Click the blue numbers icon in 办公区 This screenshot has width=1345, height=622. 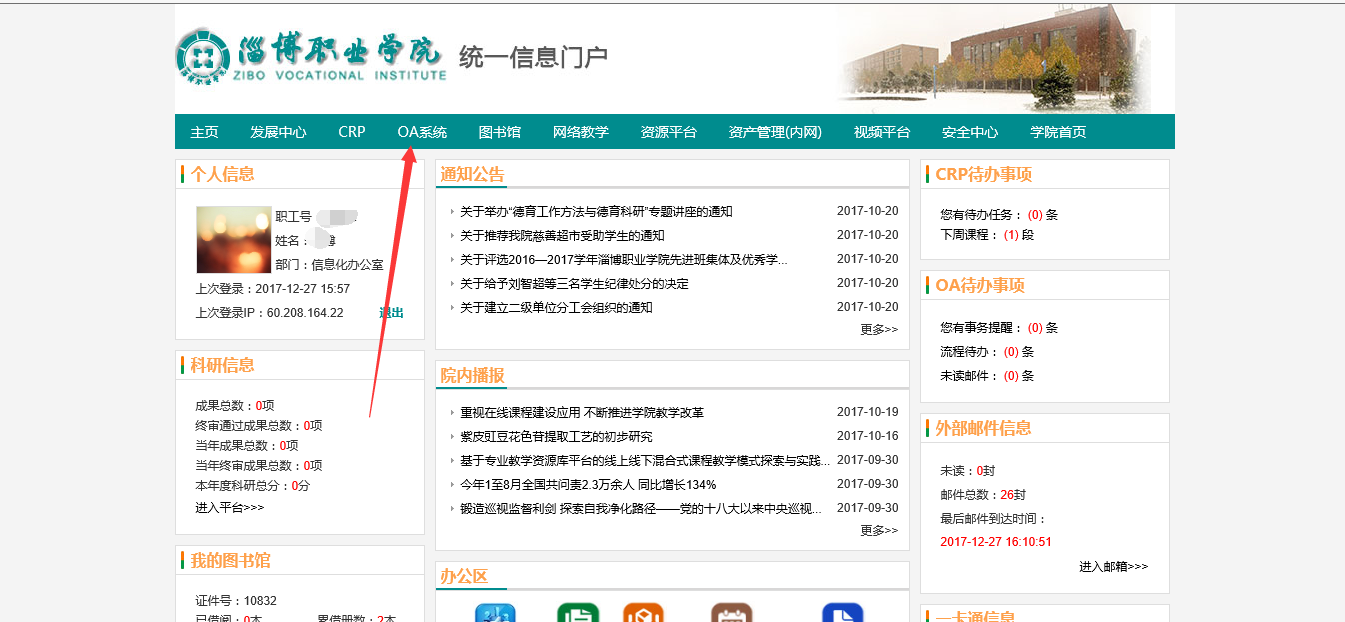coord(495,612)
